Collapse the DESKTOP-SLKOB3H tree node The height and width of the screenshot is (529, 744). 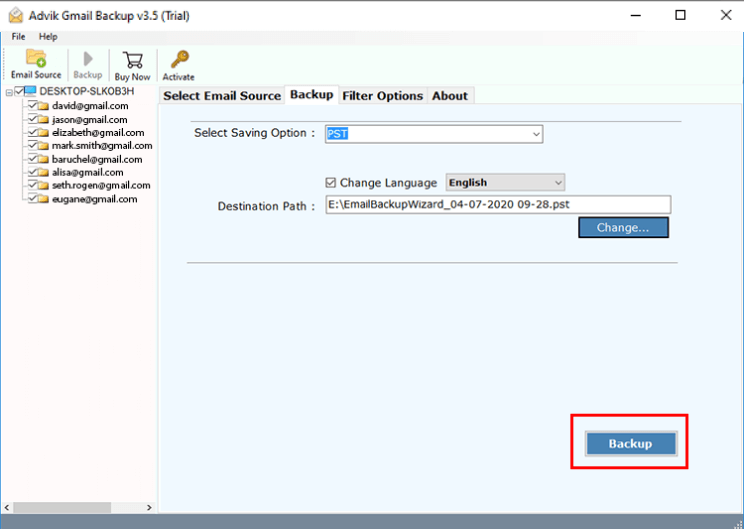tap(9, 93)
